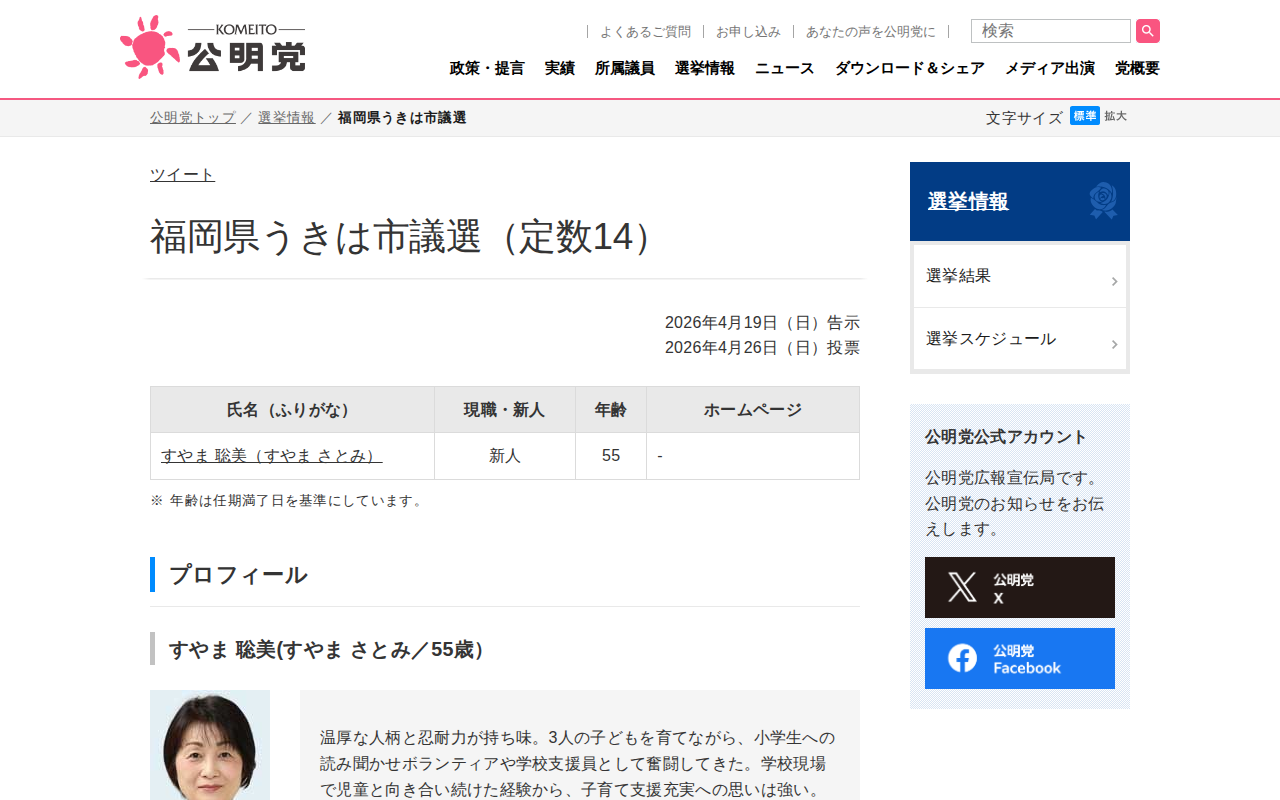Click the 2026年4月26日(日)投票 date text
Screen dimensions: 1280x800
pos(762,347)
